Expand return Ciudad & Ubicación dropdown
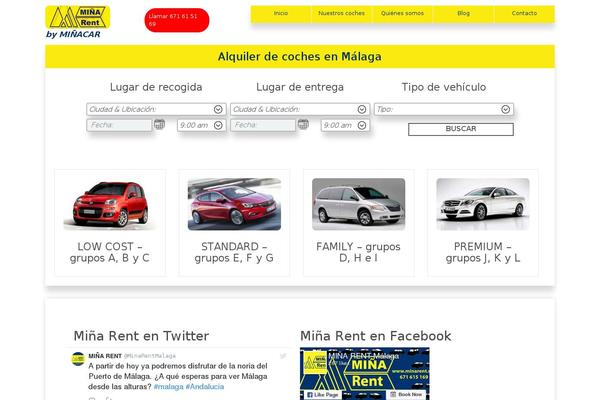 coord(300,109)
